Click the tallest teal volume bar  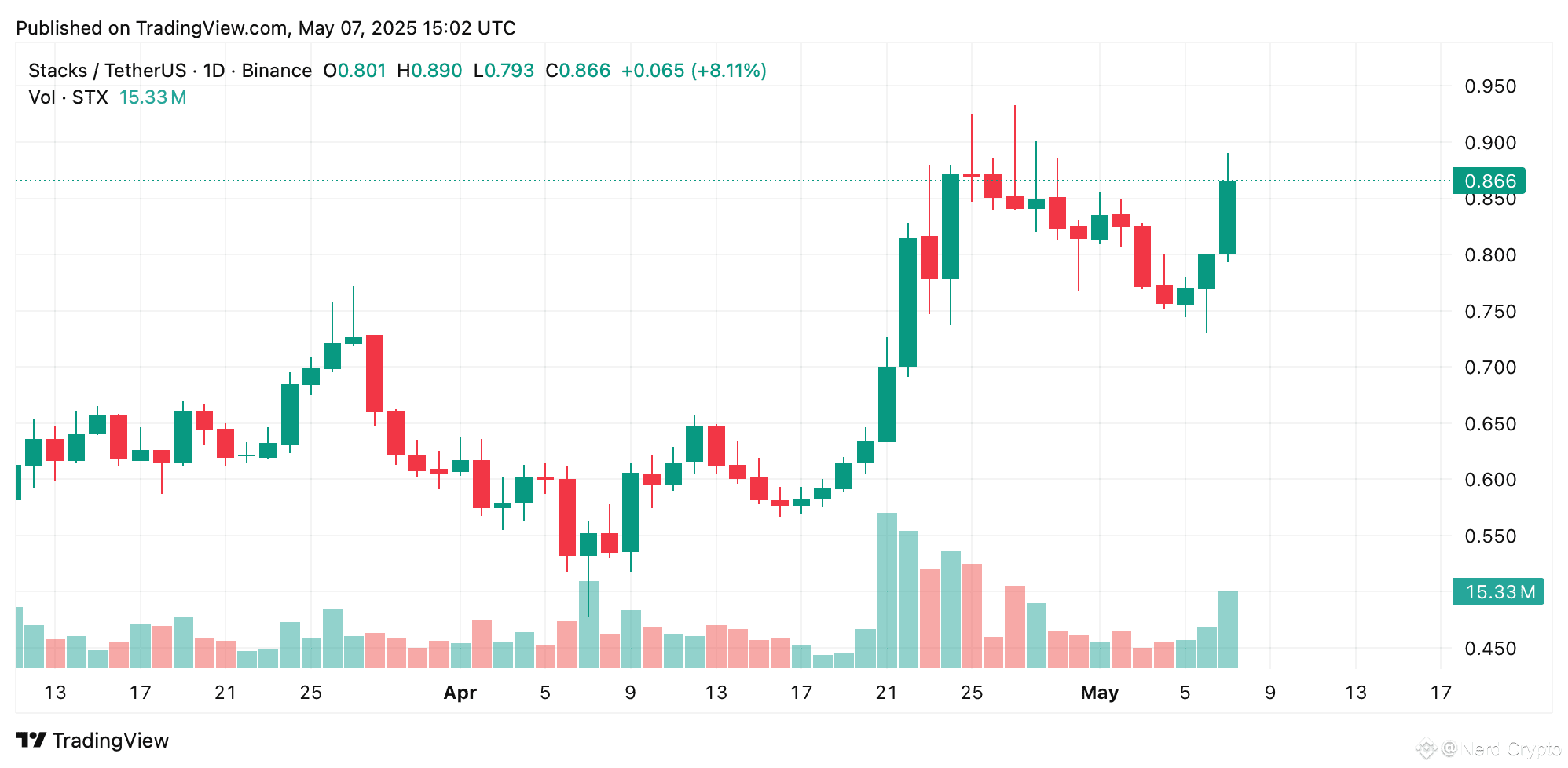[x=887, y=591]
